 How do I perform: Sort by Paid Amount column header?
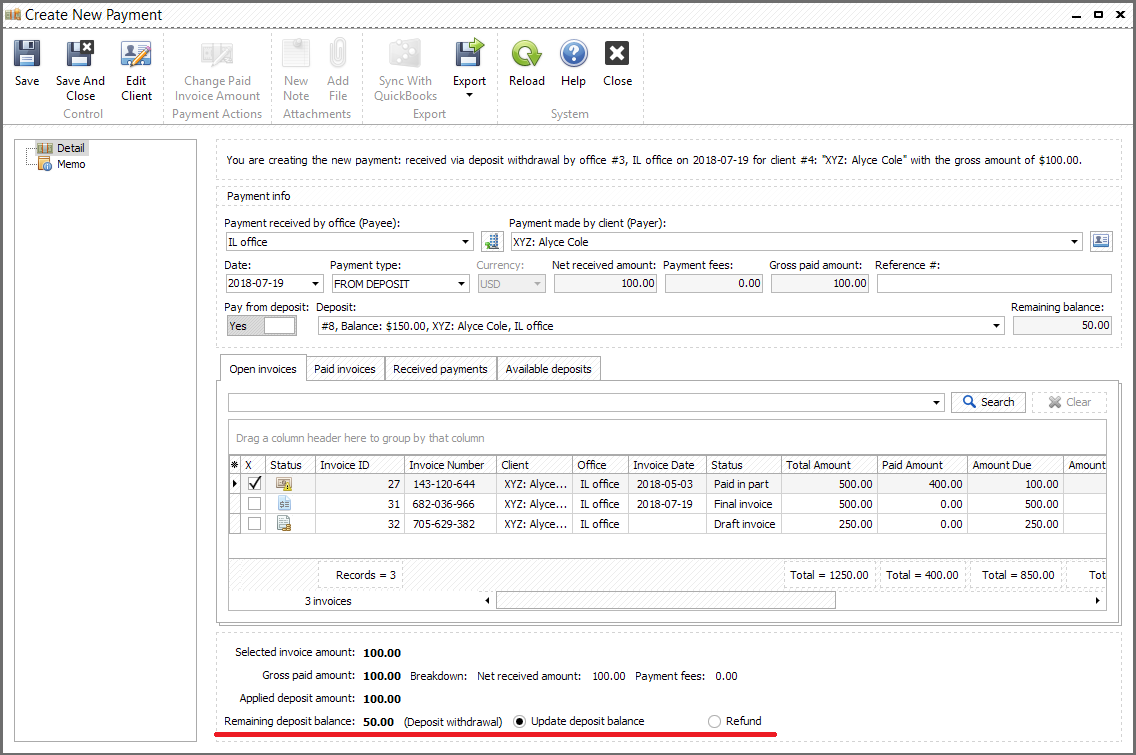click(x=922, y=465)
